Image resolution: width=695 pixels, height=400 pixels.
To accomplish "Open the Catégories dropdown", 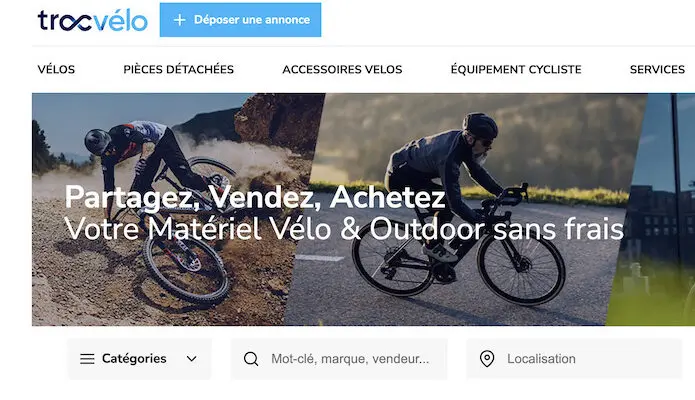I will click(139, 359).
